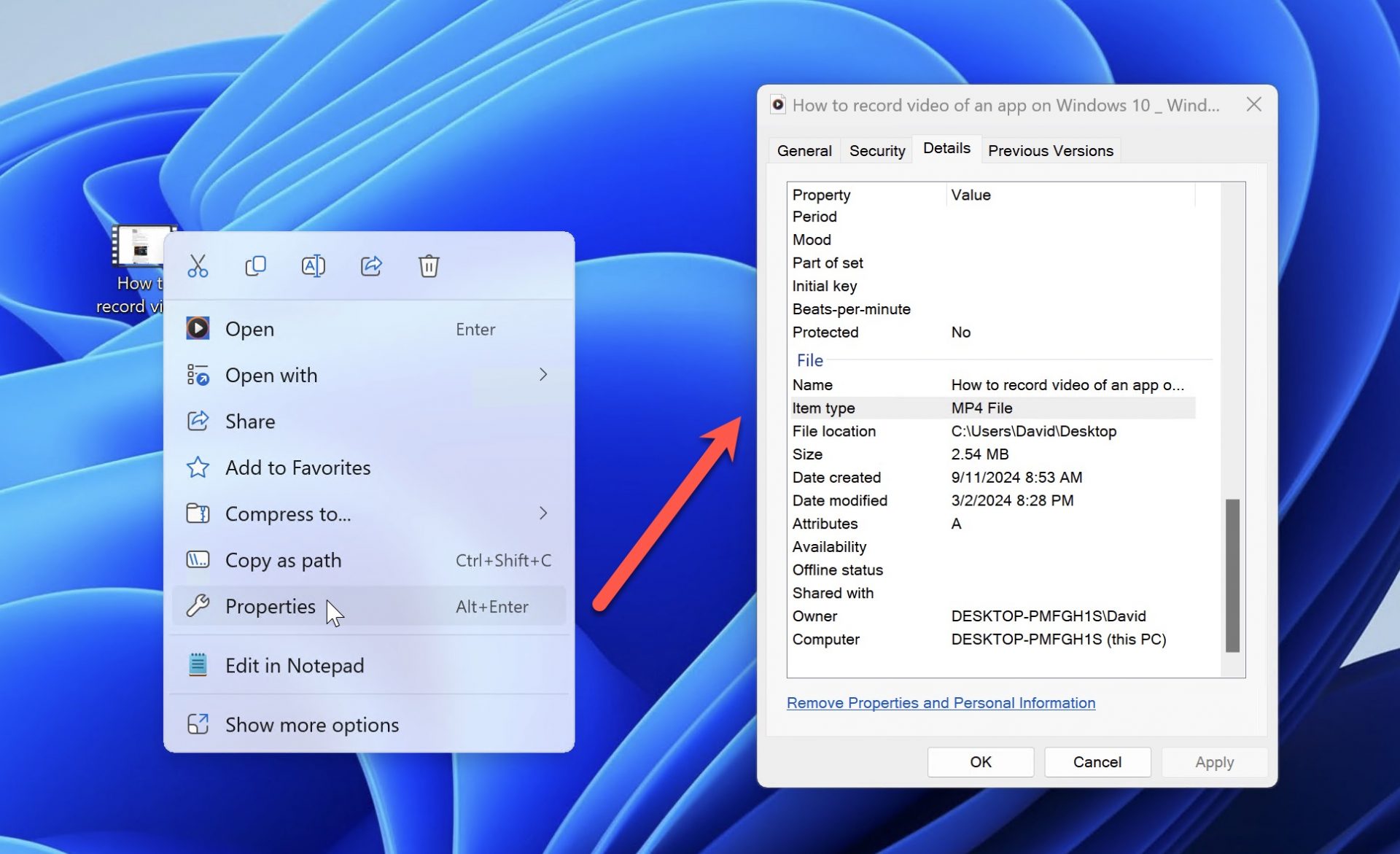Click the Open play icon in the menu
Viewport: 1400px width, 854px height.
[198, 328]
